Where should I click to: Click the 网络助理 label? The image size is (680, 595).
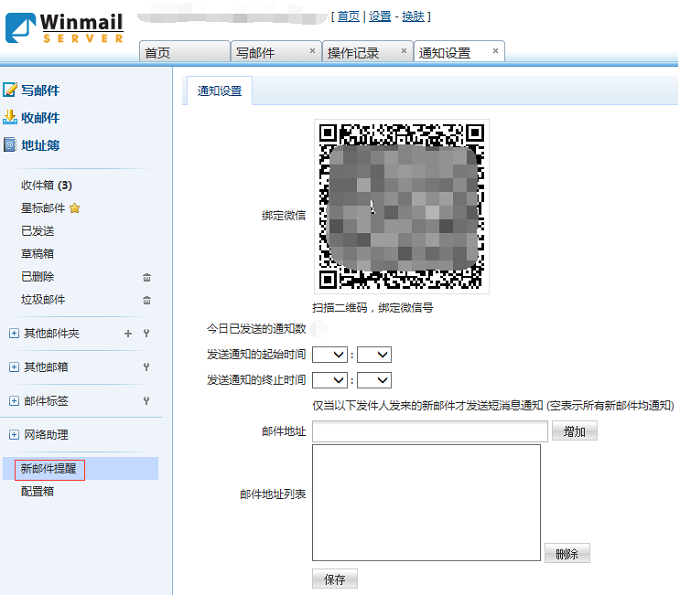pos(46,435)
